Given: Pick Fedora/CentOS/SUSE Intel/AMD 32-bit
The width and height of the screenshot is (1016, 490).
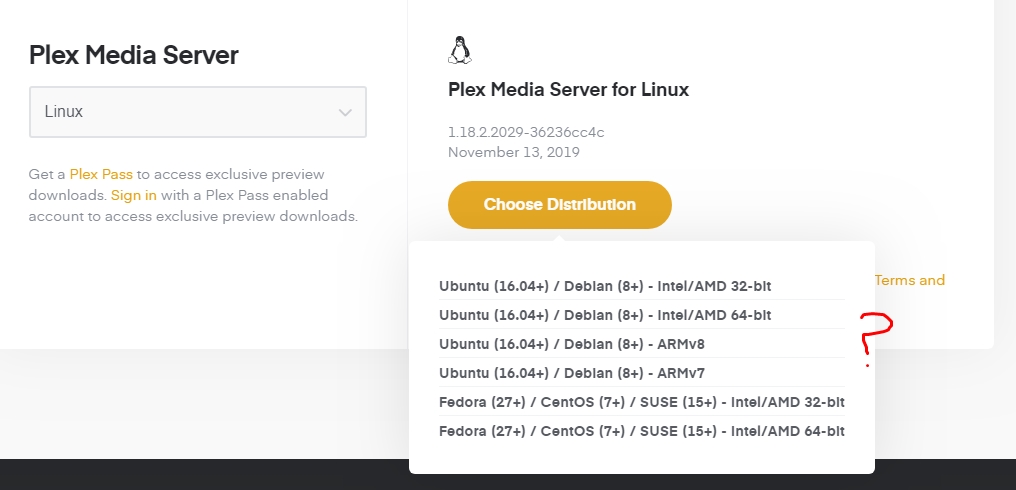Looking at the screenshot, I should 641,402.
